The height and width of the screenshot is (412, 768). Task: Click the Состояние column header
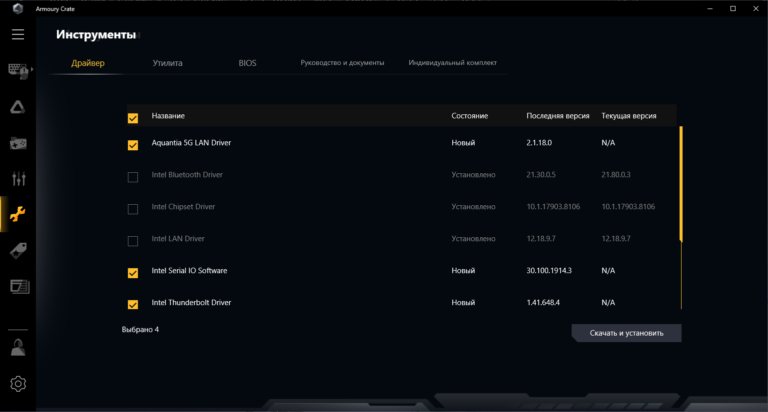click(x=470, y=116)
